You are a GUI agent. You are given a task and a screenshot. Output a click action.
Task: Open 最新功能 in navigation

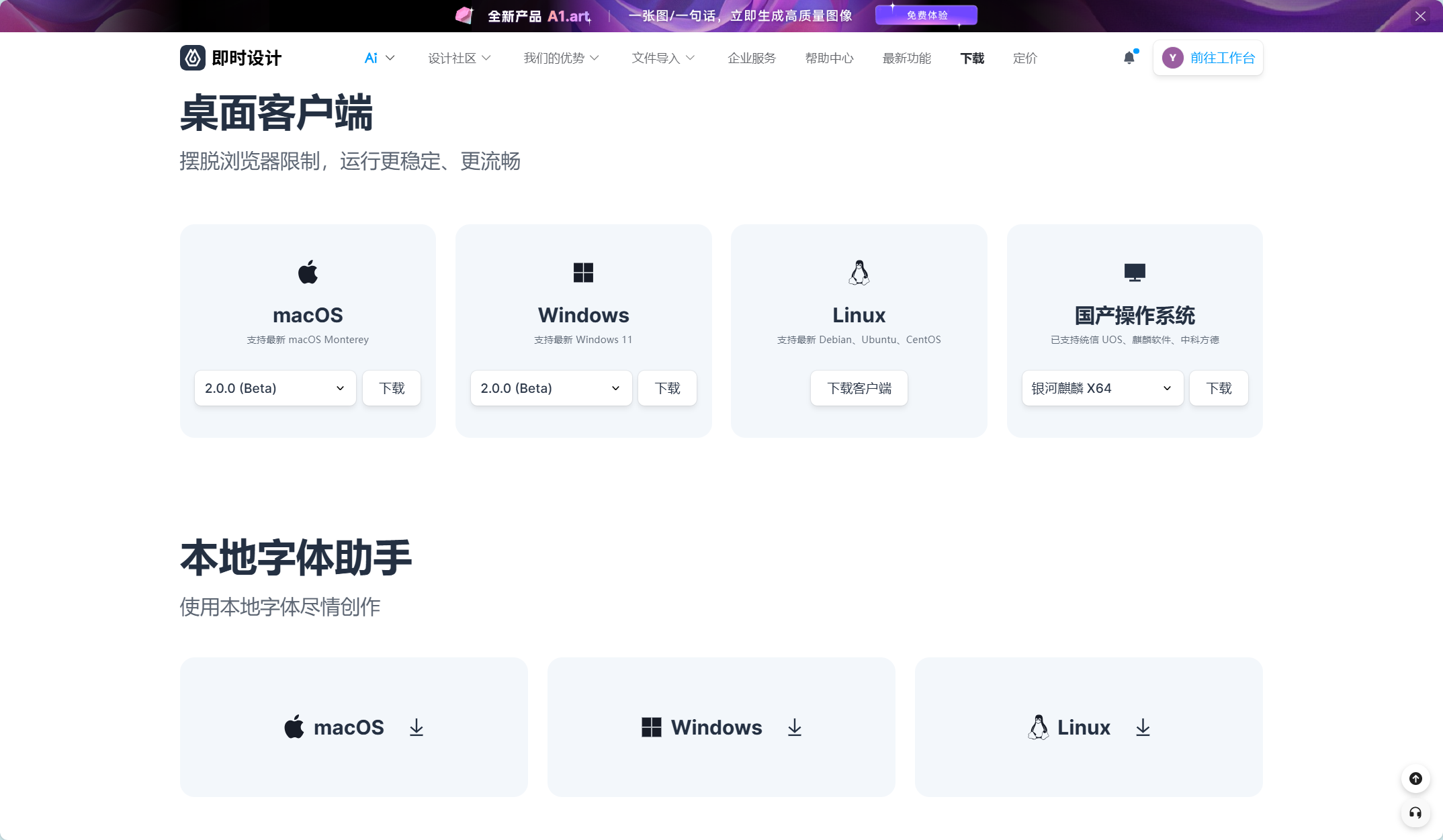(x=906, y=58)
